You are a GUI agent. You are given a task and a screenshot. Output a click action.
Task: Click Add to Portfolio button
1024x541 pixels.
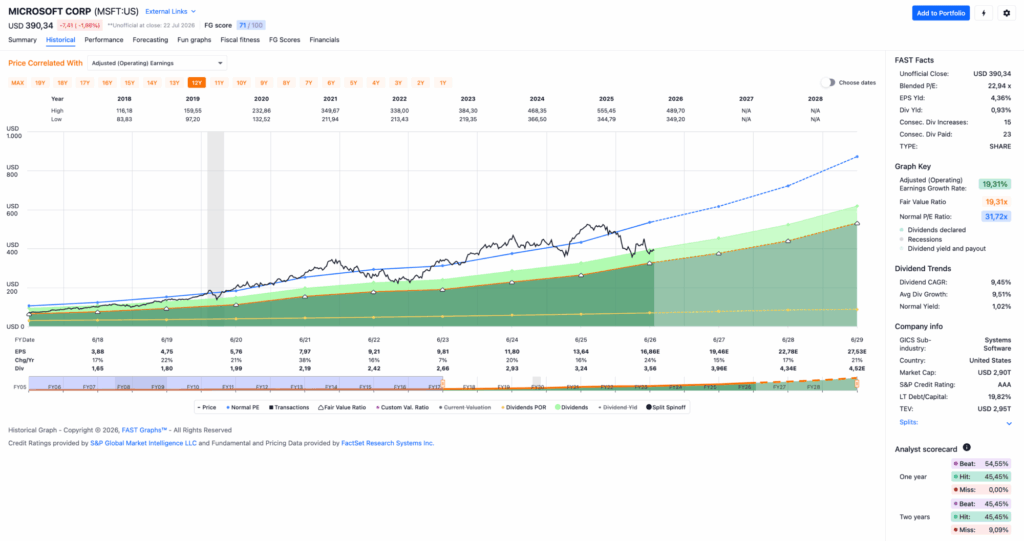(x=940, y=13)
